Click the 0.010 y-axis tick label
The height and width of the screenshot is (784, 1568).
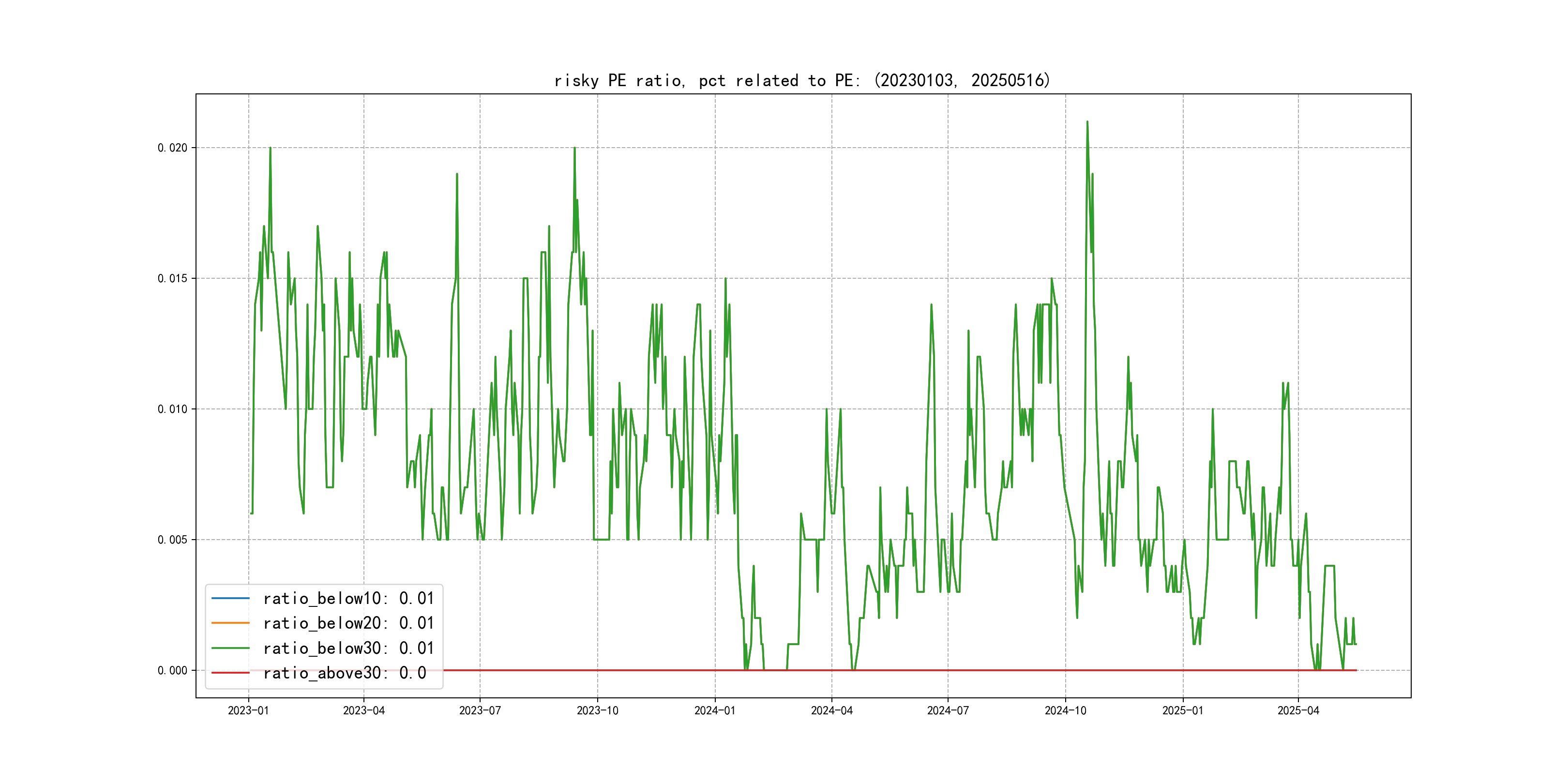[172, 409]
